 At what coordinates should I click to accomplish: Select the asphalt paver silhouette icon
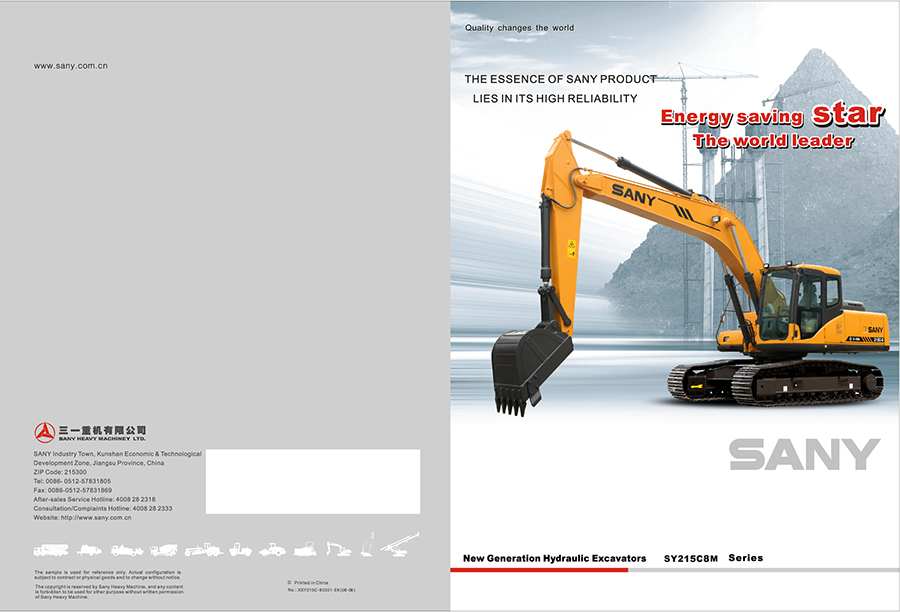[x=305, y=549]
